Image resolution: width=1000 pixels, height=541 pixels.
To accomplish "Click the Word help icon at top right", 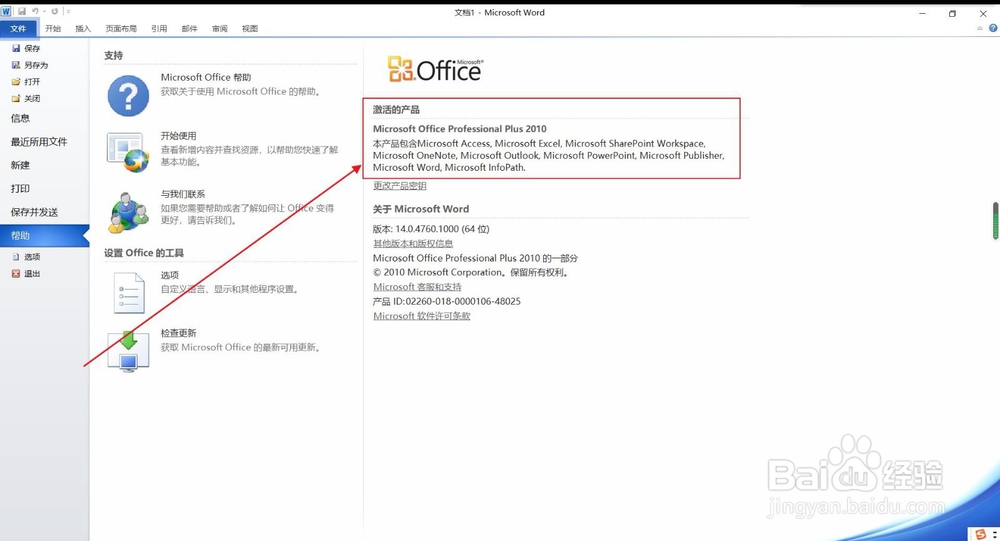I will [993, 29].
